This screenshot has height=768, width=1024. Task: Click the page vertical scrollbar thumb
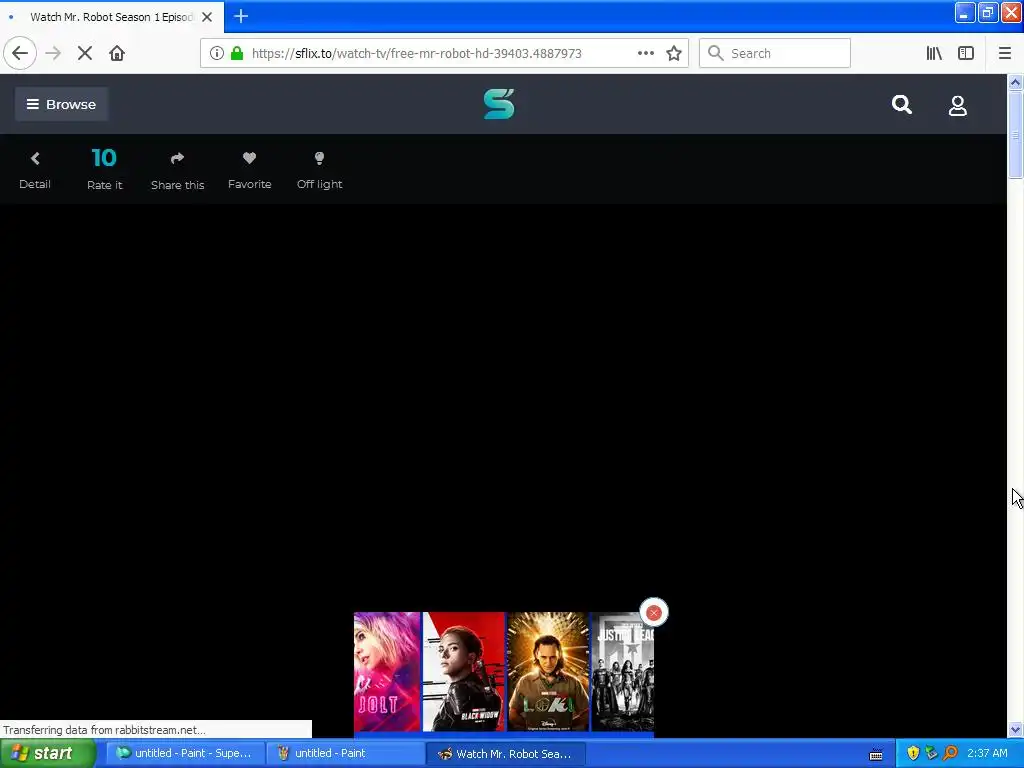(x=1015, y=134)
